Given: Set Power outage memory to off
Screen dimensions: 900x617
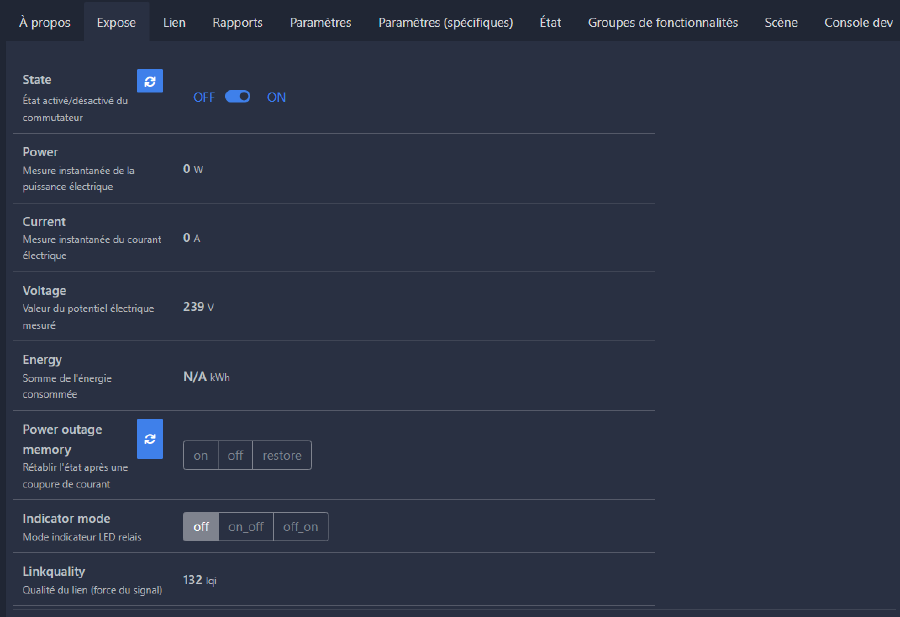Looking at the screenshot, I should tap(235, 455).
